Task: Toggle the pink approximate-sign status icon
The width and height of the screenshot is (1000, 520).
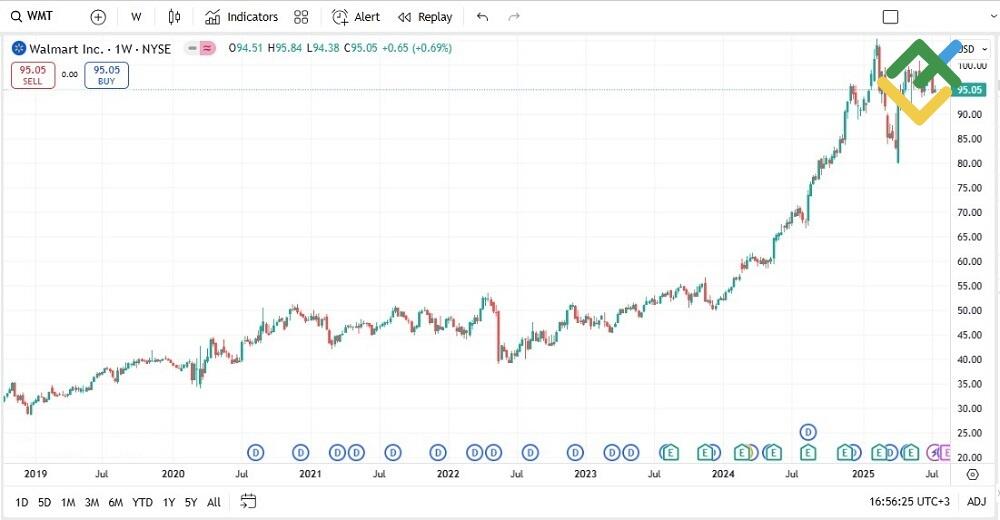Action: click(207, 48)
